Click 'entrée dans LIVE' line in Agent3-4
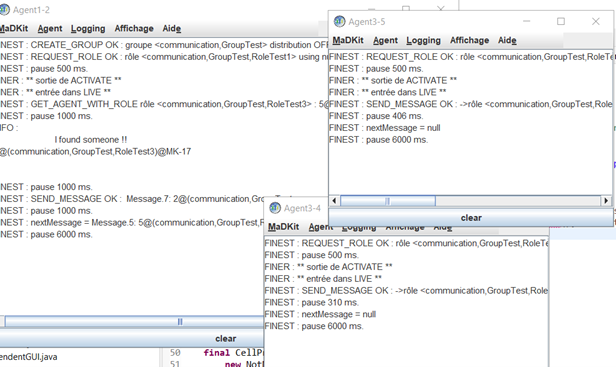 (323, 279)
